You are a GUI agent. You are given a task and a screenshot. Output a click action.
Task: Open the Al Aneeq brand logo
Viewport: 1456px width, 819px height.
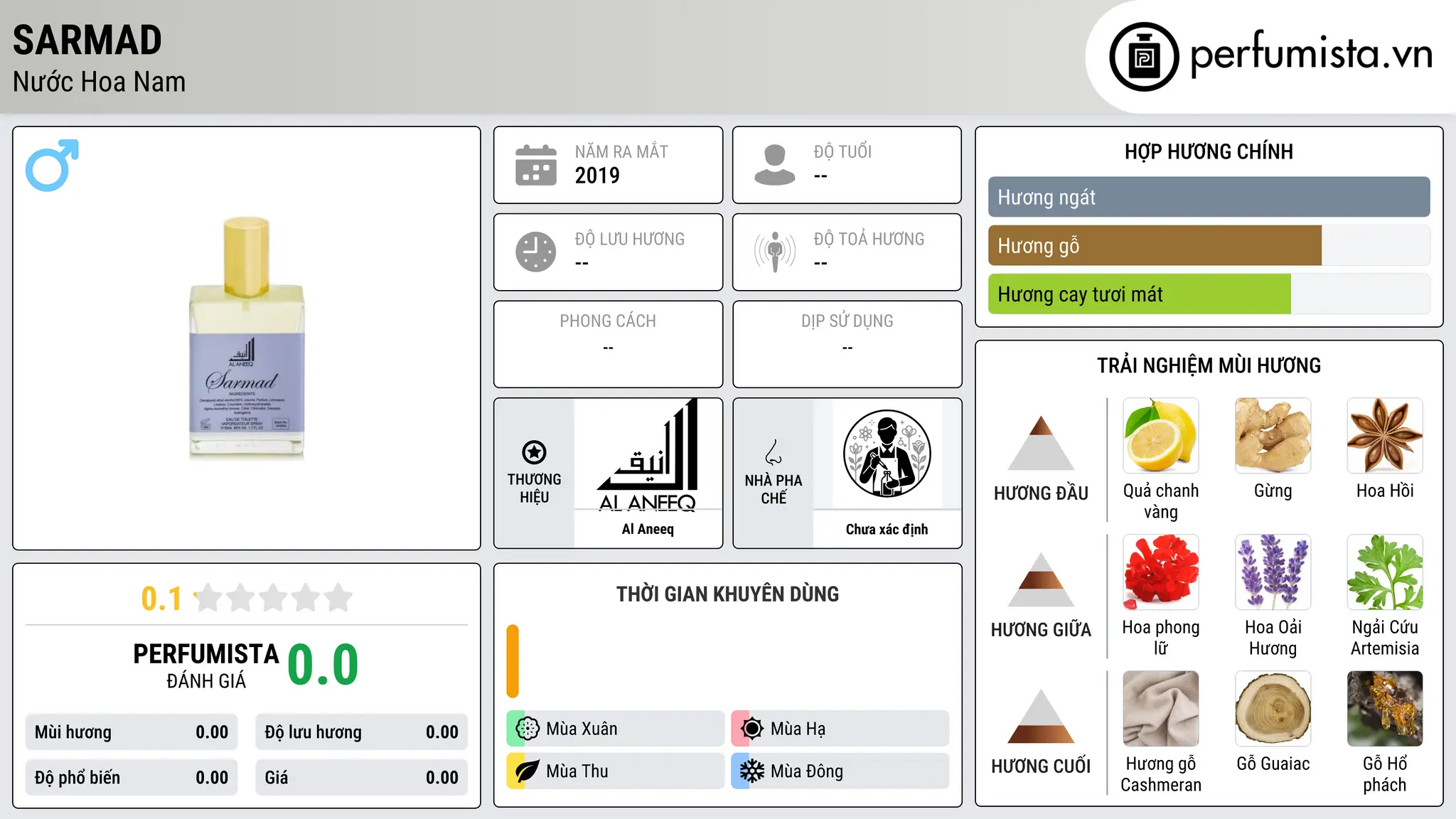point(648,454)
